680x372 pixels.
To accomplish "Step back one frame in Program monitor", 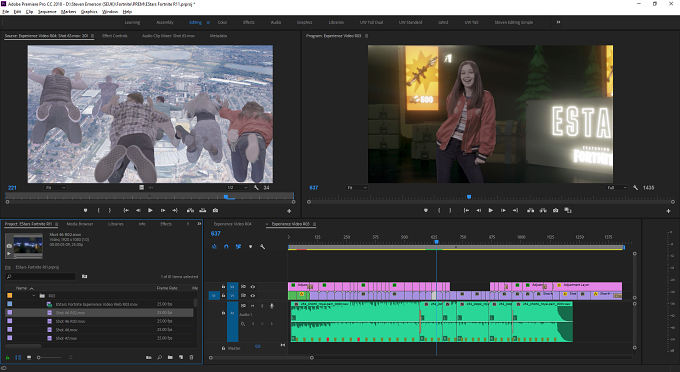I will click(478, 210).
